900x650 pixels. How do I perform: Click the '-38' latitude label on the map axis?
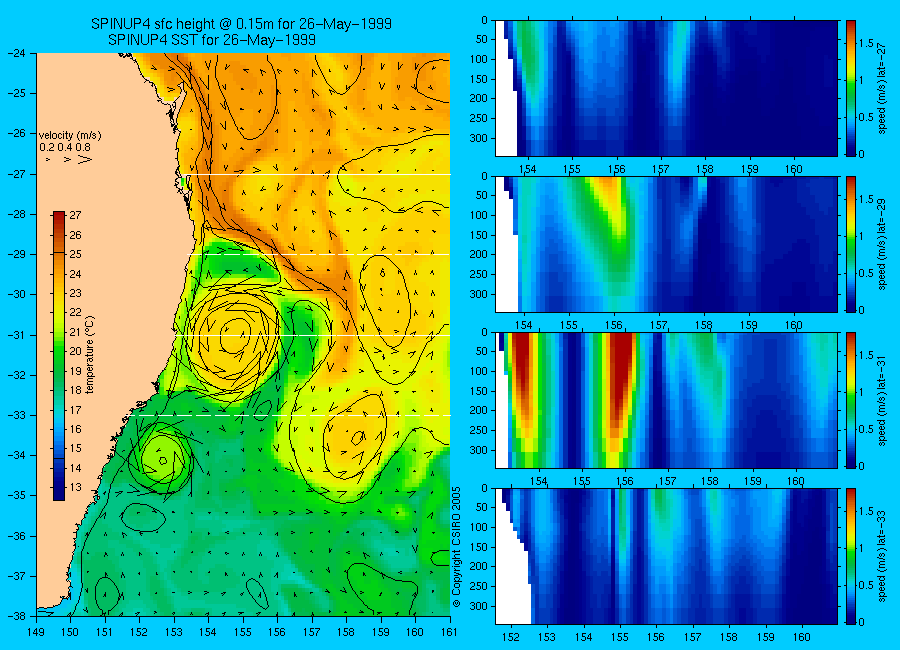(17, 616)
